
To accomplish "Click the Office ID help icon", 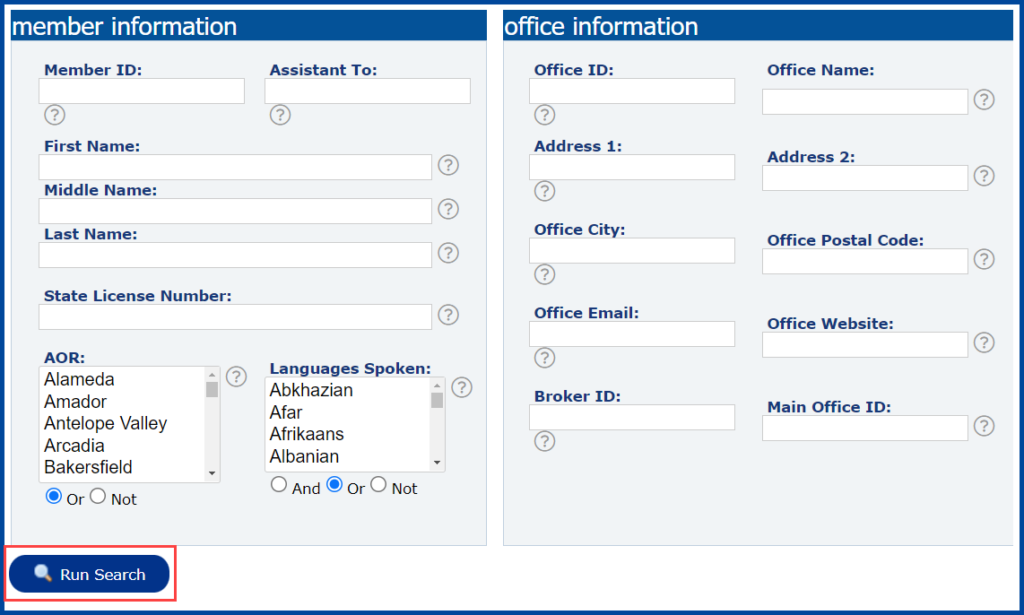I will 544,115.
